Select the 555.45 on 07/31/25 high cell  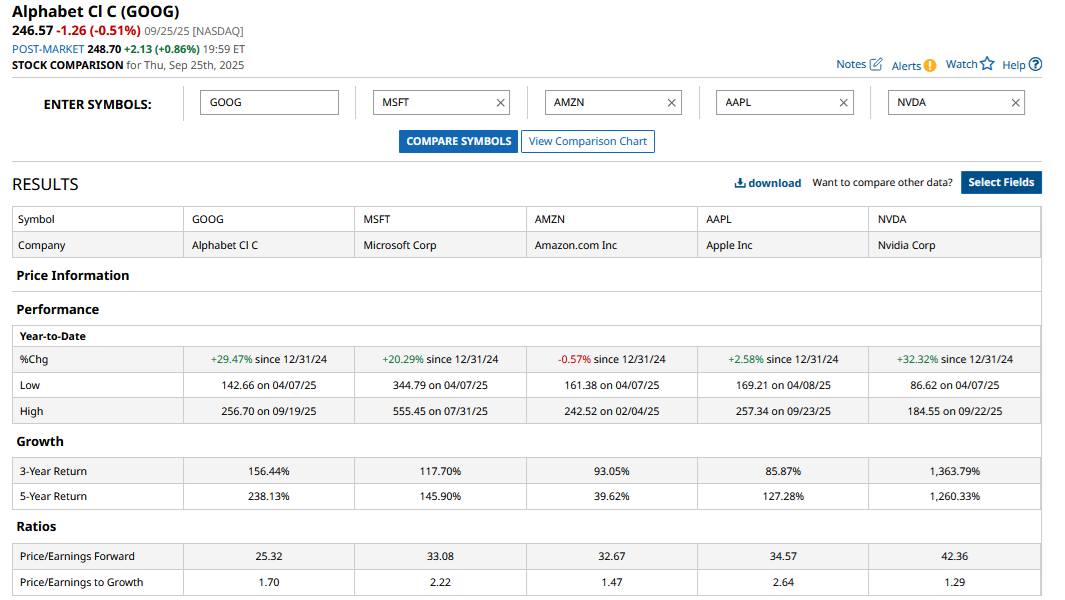point(440,411)
